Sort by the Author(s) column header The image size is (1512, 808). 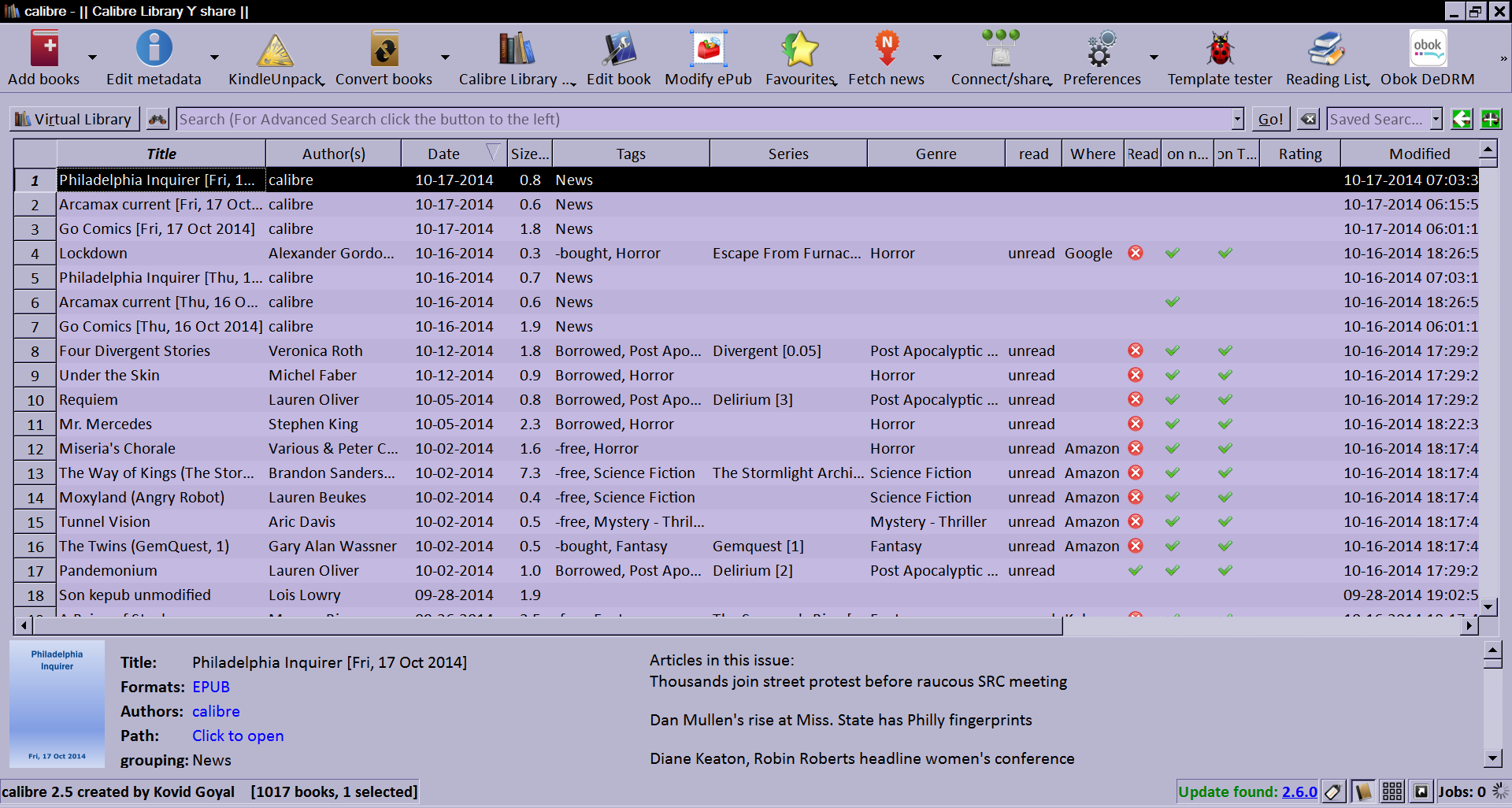(x=334, y=154)
